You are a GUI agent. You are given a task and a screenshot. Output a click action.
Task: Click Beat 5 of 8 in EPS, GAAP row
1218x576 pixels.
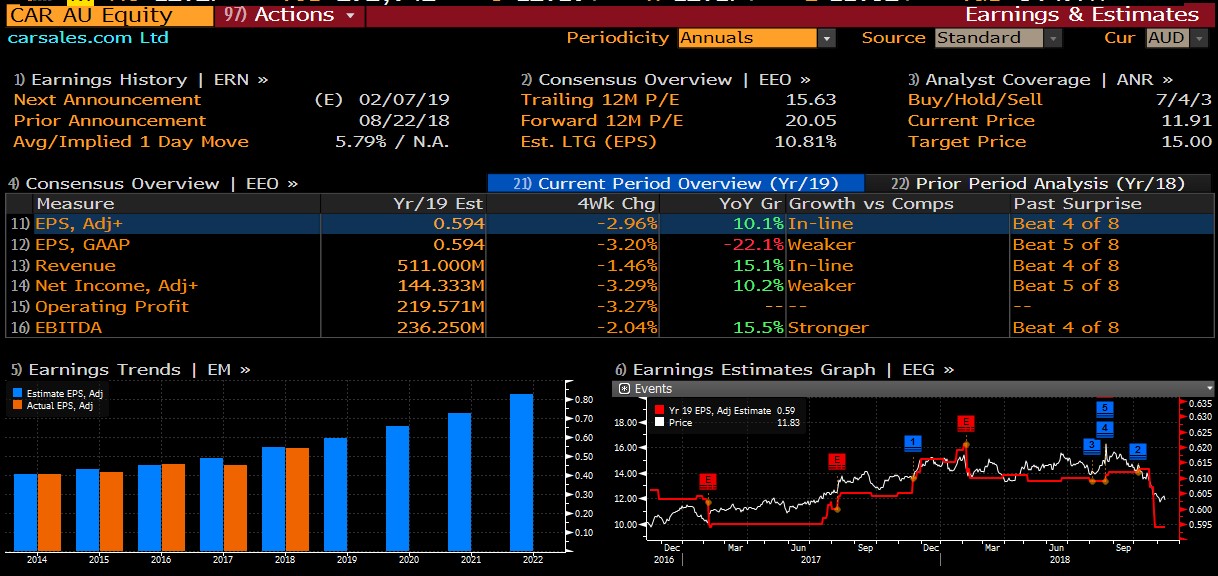(x=1065, y=245)
